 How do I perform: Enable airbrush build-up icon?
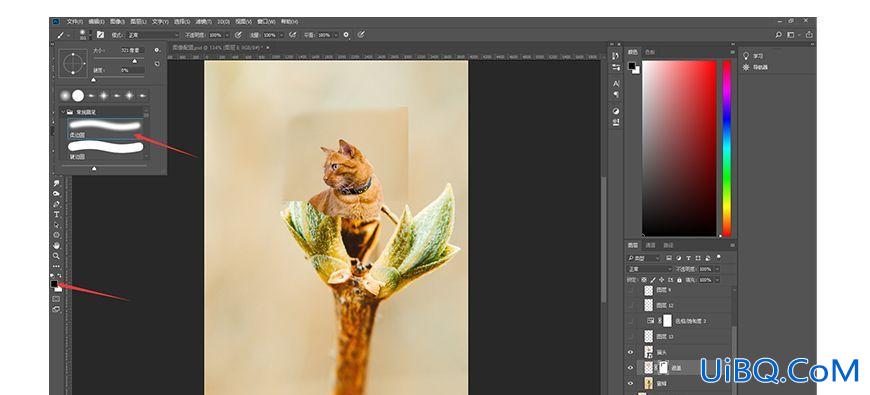292,35
